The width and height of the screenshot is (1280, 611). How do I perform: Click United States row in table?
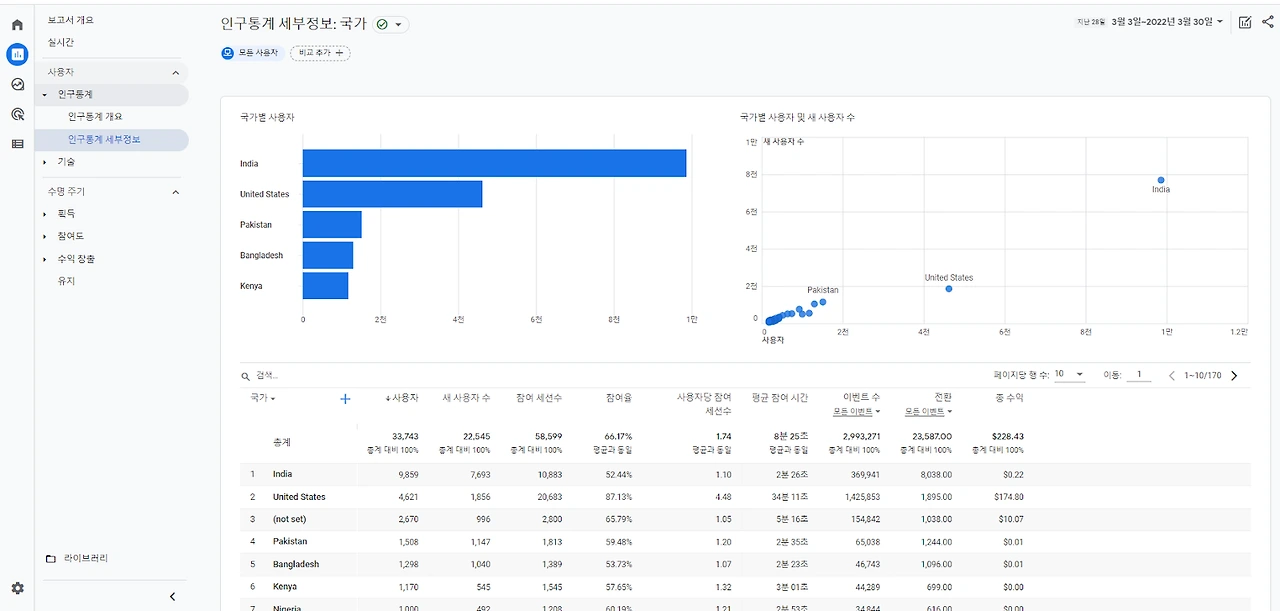[x=745, y=497]
